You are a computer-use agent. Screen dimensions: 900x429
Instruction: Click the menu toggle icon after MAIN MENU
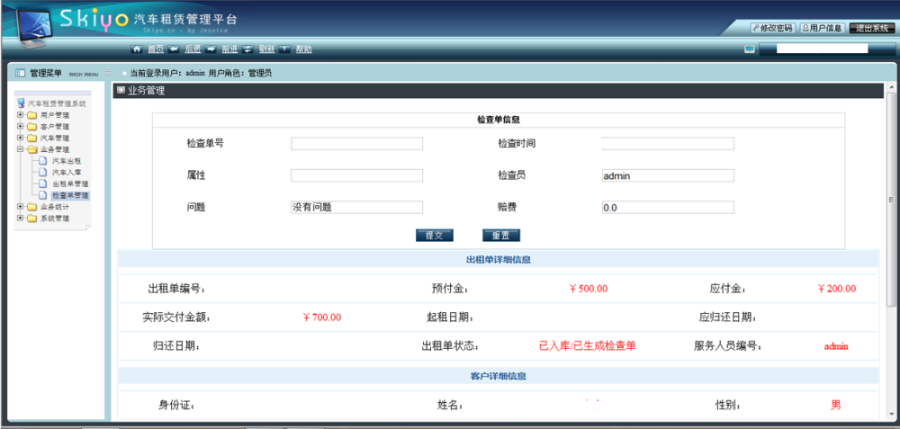108,73
